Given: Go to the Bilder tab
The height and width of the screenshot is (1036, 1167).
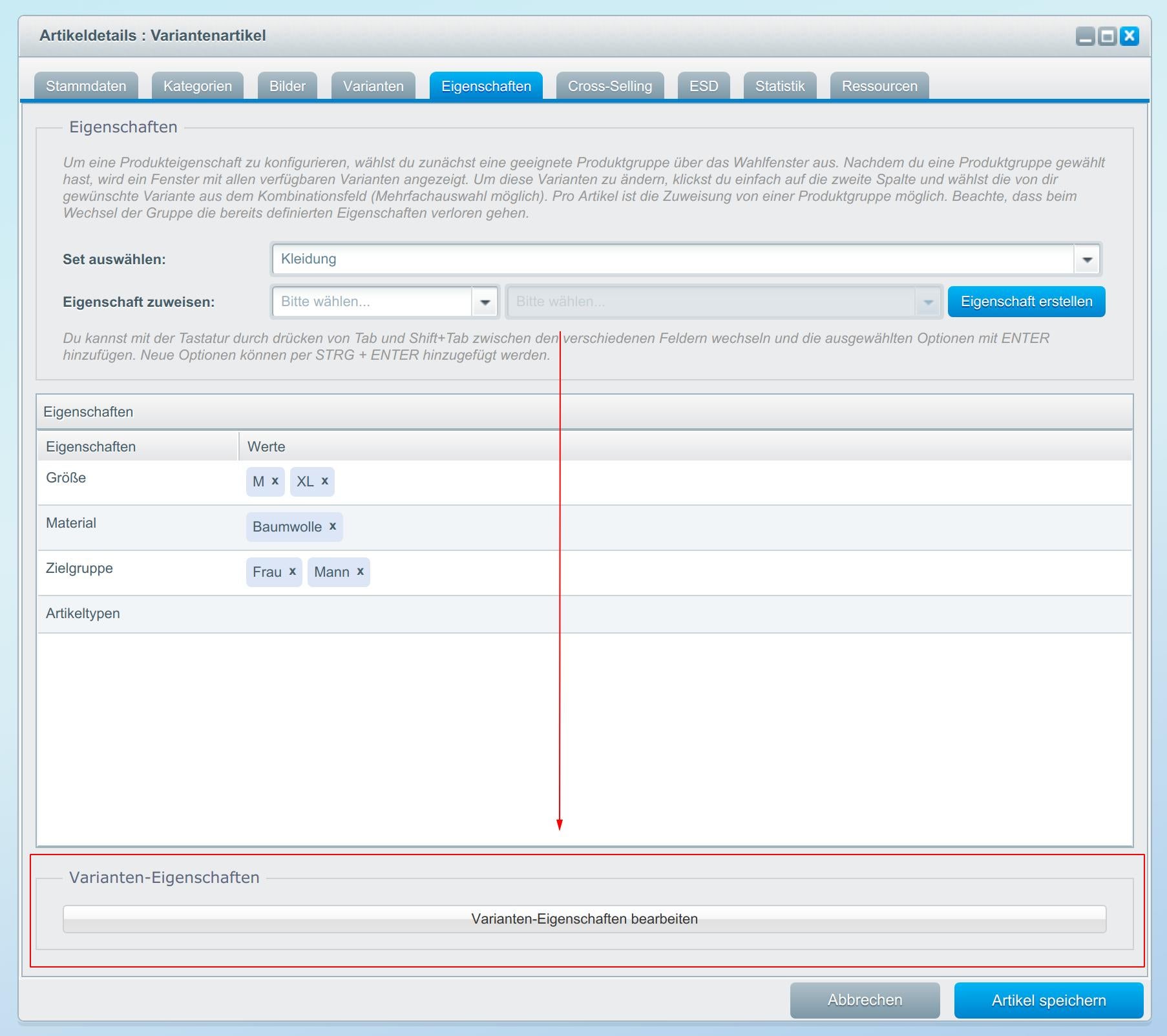Looking at the screenshot, I should (288, 86).
